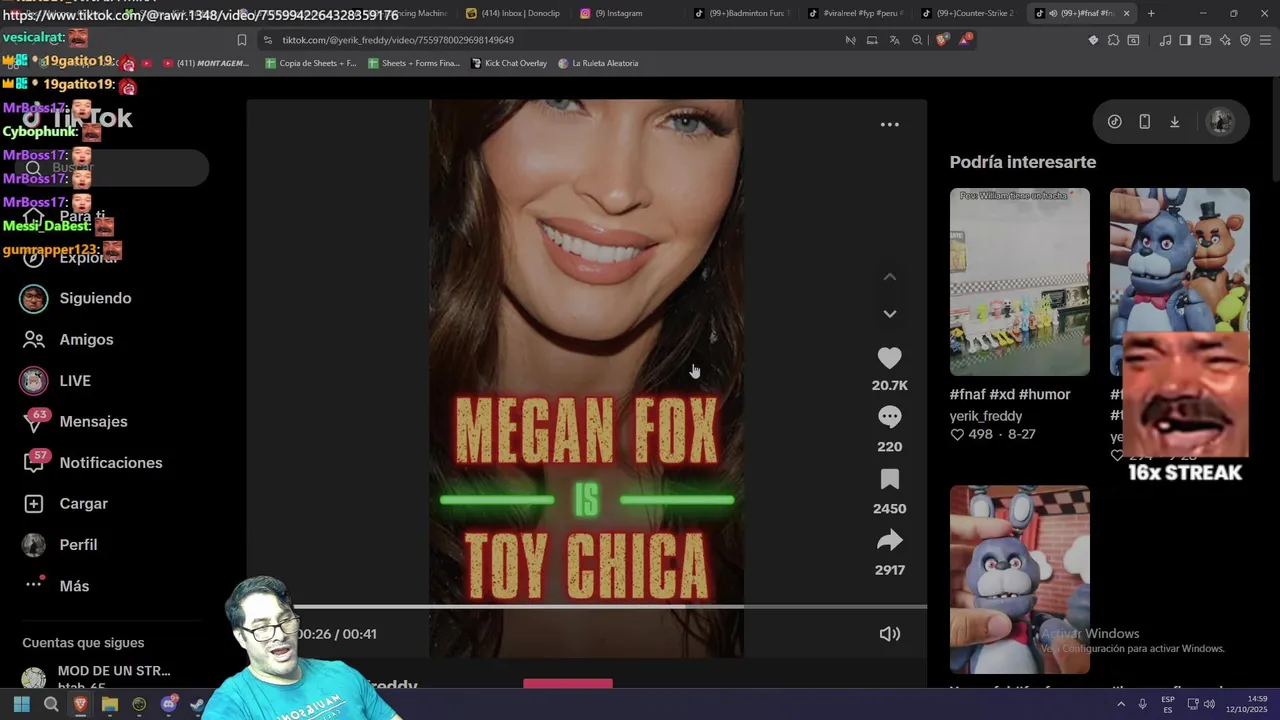Viewport: 1280px width, 720px height.
Task: Open Perfil in TikTok sidebar
Action: coord(60,545)
